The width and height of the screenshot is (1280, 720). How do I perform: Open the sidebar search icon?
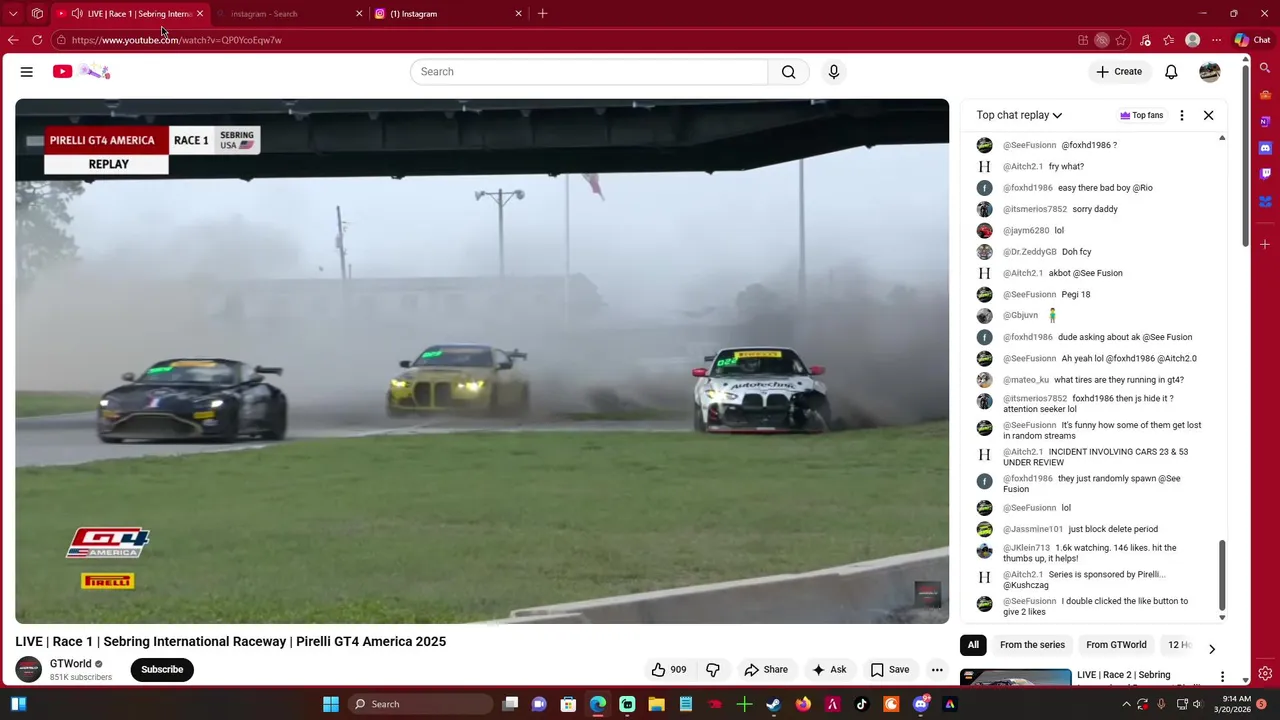(1265, 68)
